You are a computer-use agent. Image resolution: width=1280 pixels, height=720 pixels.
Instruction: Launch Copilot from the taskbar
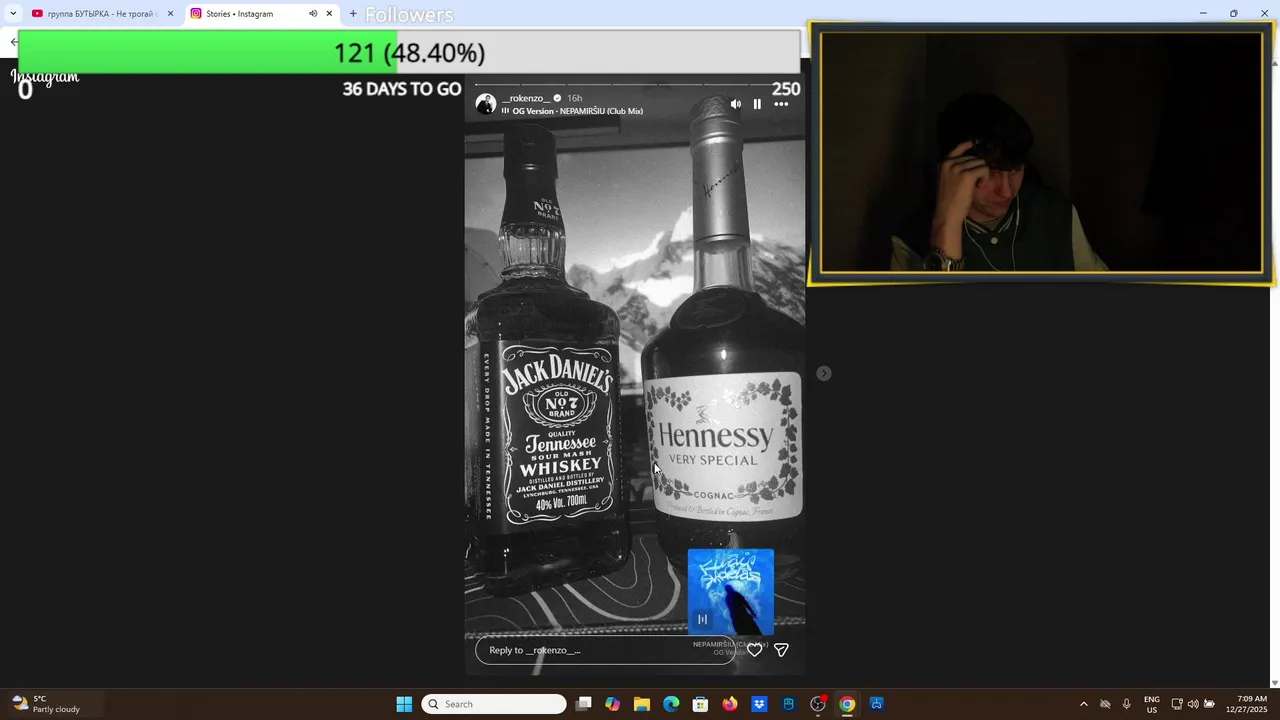coord(613,704)
